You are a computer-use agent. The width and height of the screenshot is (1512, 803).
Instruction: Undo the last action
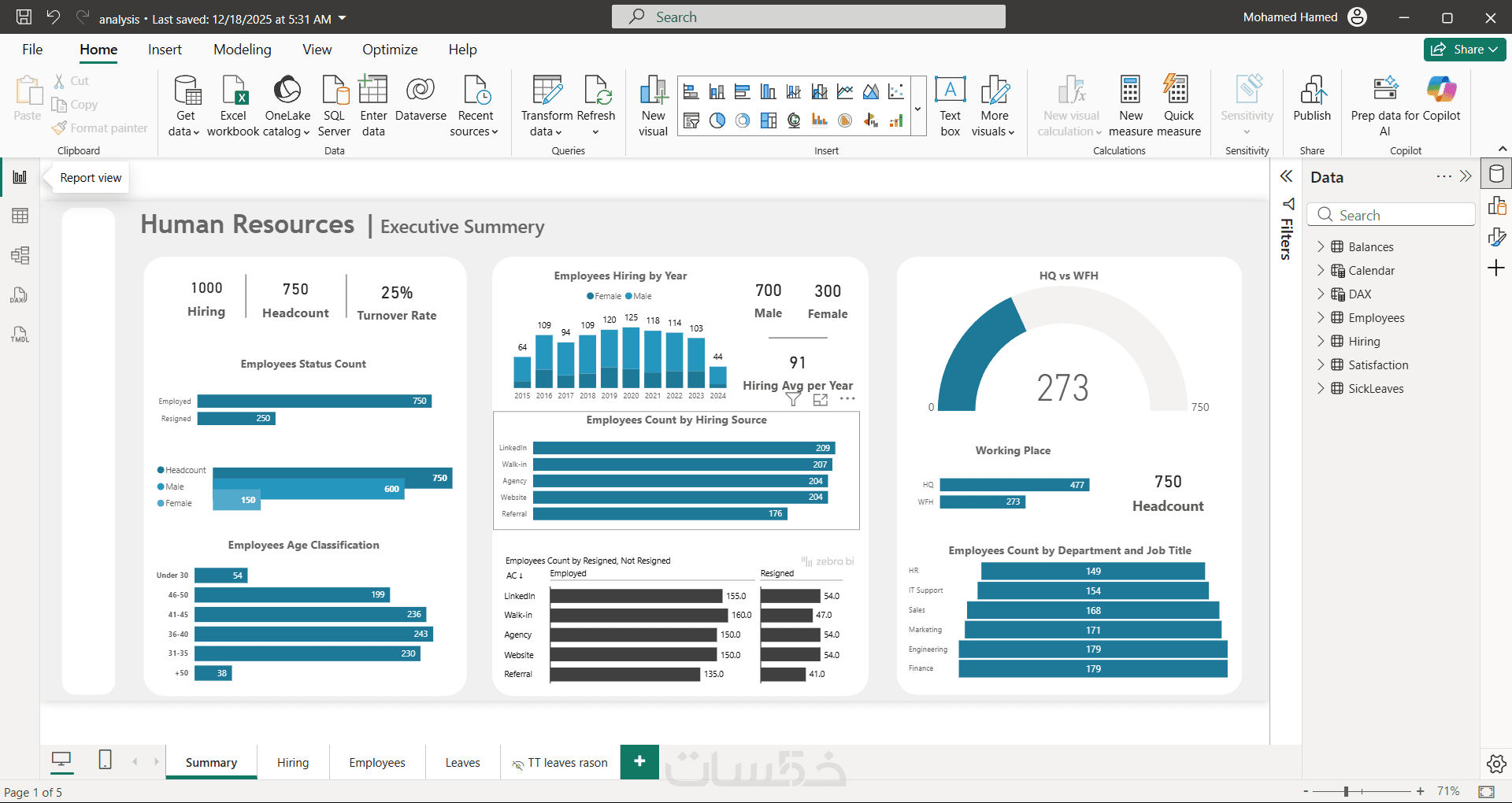tap(53, 17)
